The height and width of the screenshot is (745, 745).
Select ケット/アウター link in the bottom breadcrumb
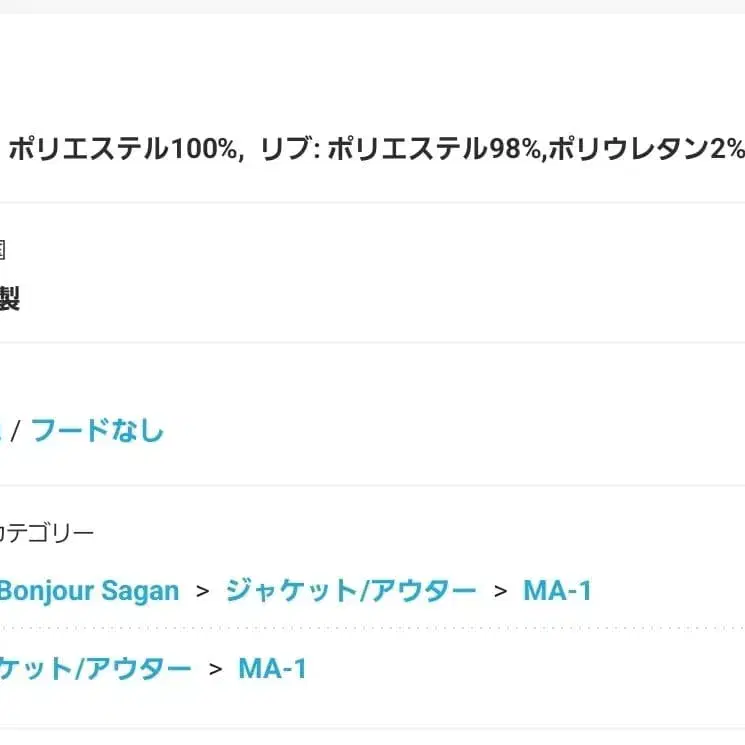tap(95, 668)
